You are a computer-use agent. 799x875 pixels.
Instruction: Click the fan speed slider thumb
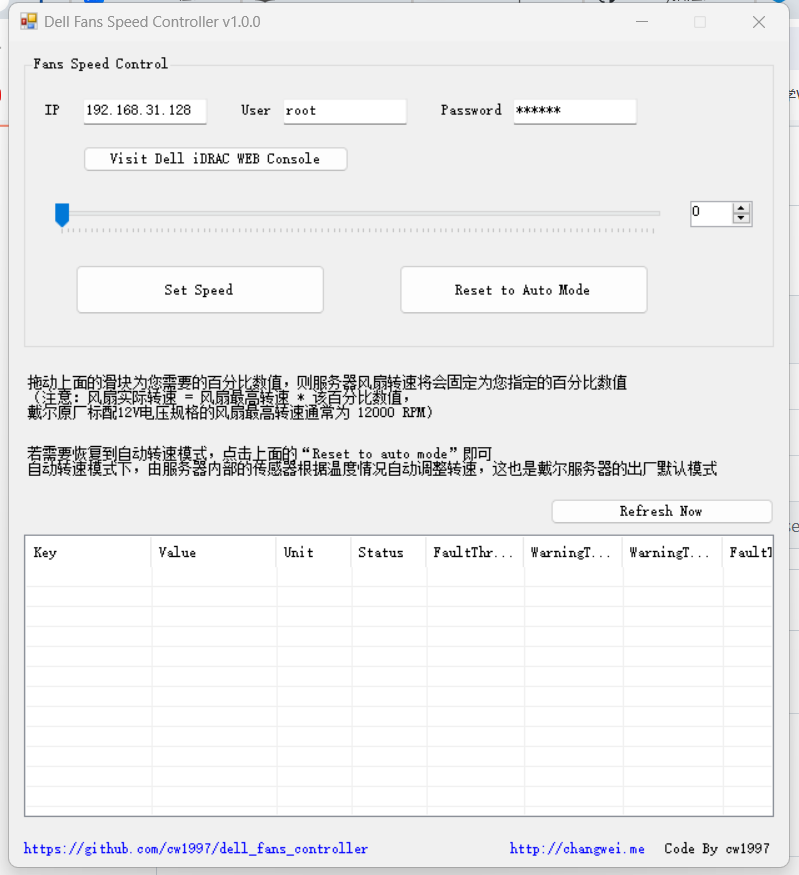coord(62,215)
